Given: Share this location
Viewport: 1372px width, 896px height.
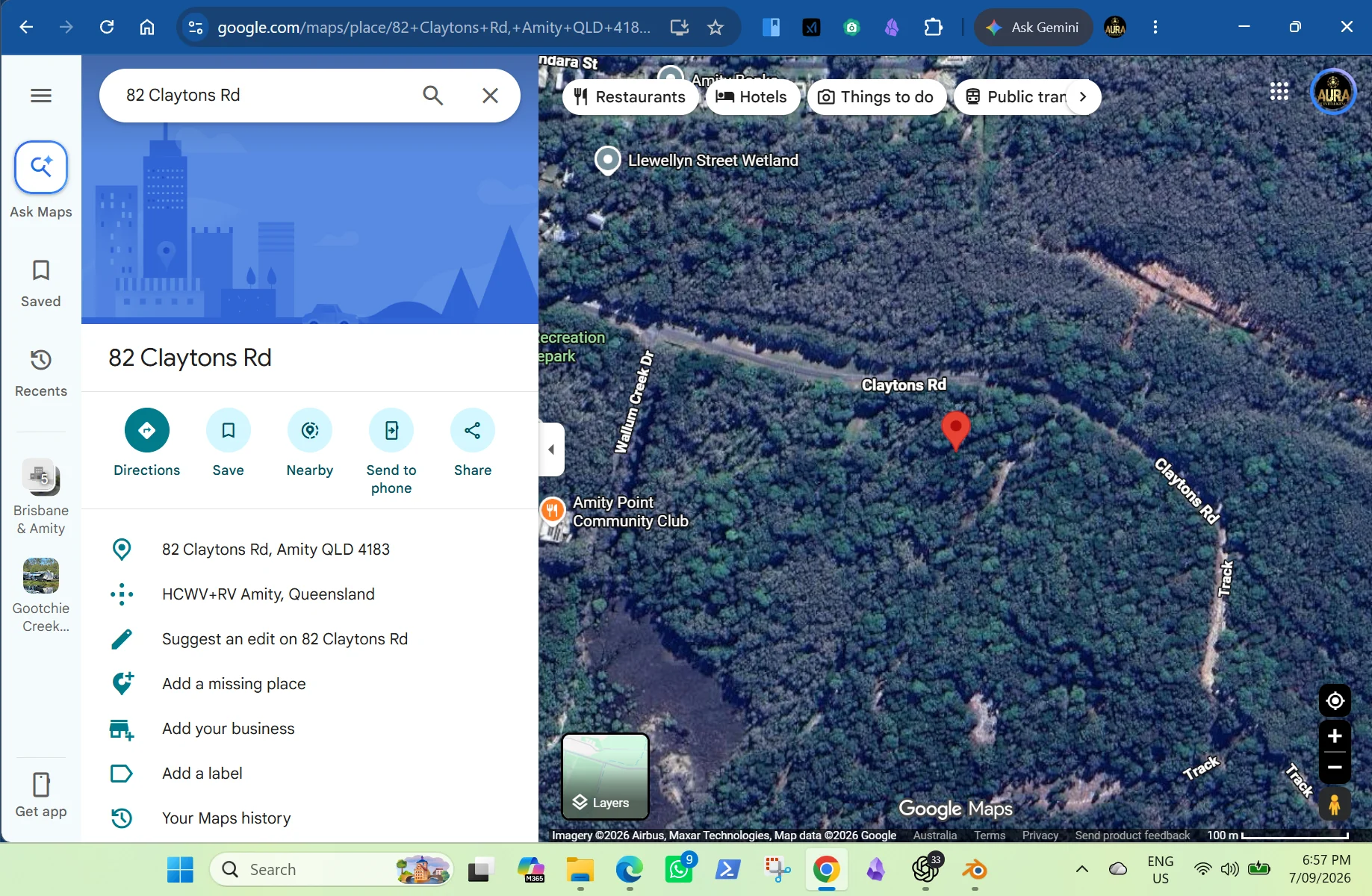Looking at the screenshot, I should coord(473,443).
